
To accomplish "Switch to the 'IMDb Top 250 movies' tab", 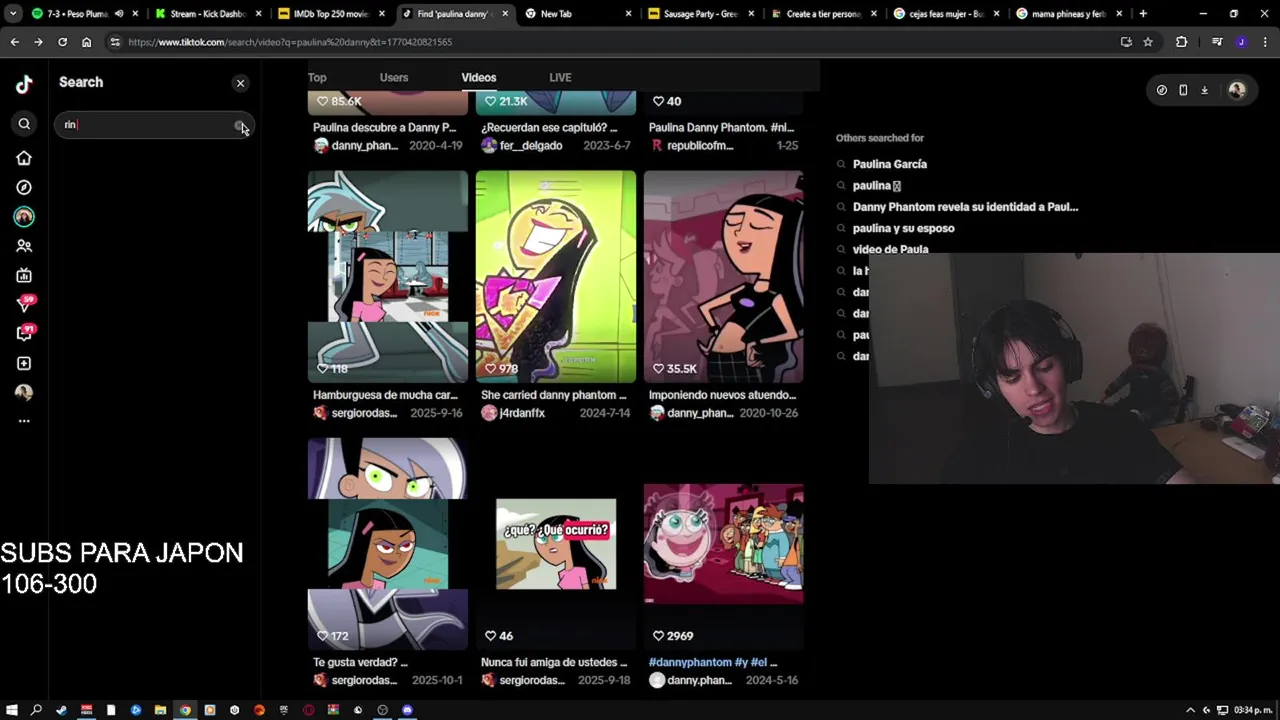I will pyautogui.click(x=332, y=14).
